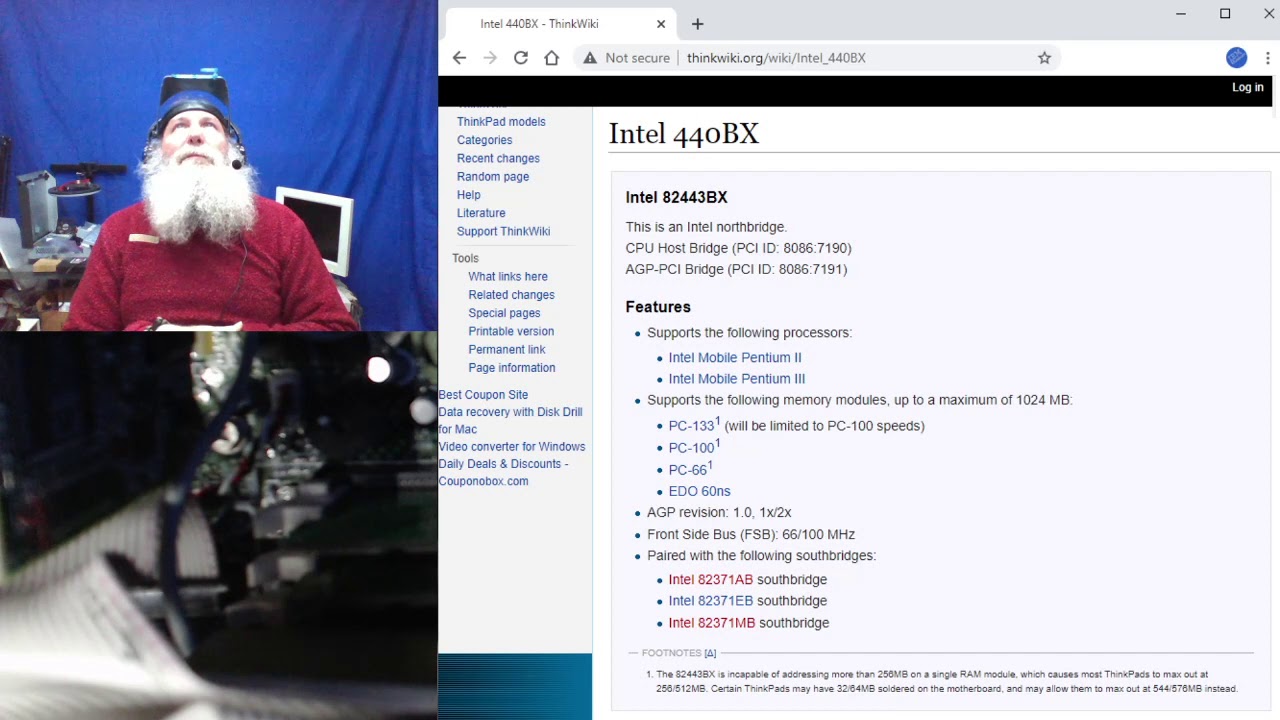Screen dimensions: 1280x720
Task: Click the browser forward arrow
Action: (490, 58)
